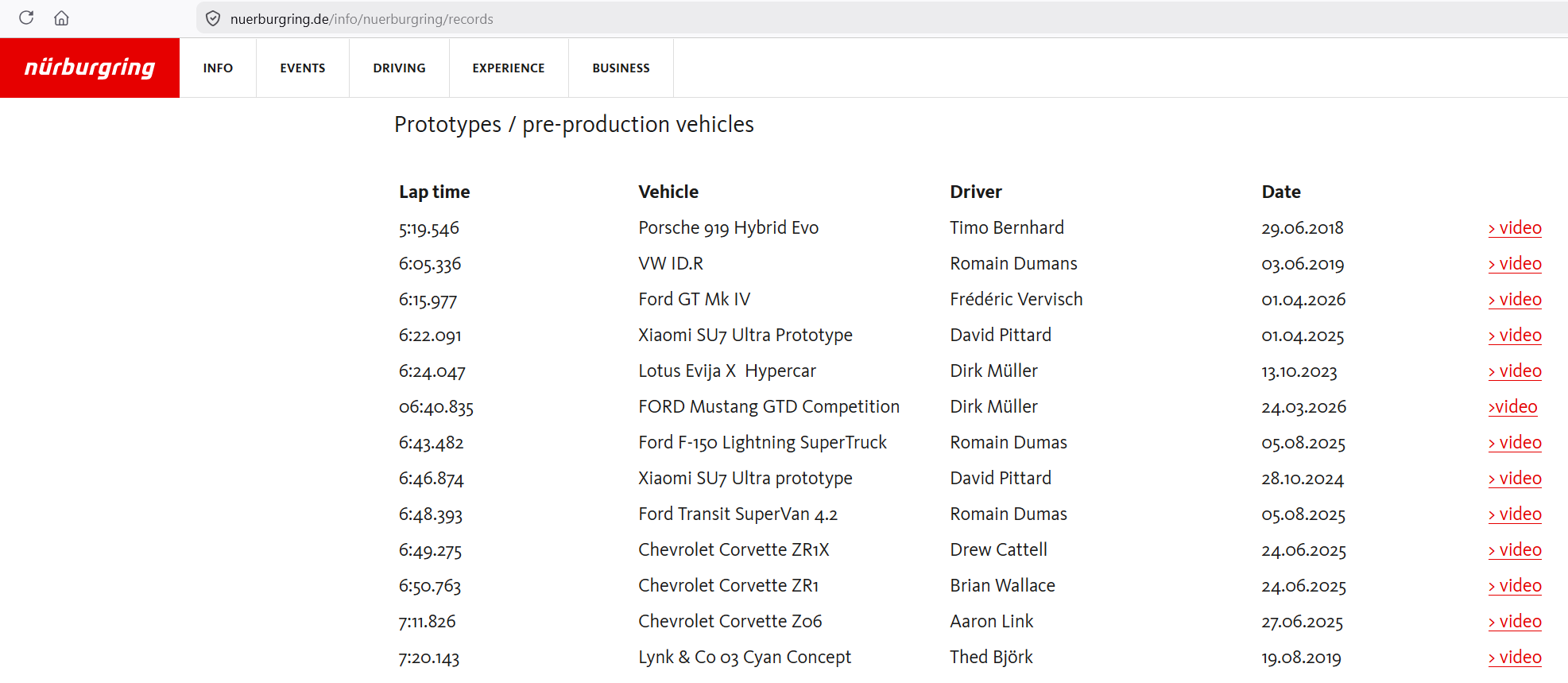Open Lynk & Co 03 Cyan Concept video
The image size is (1568, 683).
(x=1515, y=658)
